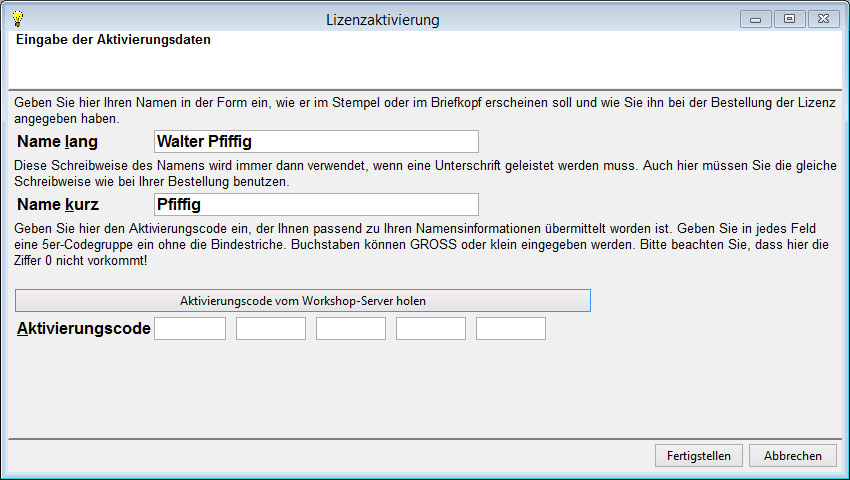The height and width of the screenshot is (480, 850).
Task: Click the lightbulb icon in the title bar
Action: [17, 18]
